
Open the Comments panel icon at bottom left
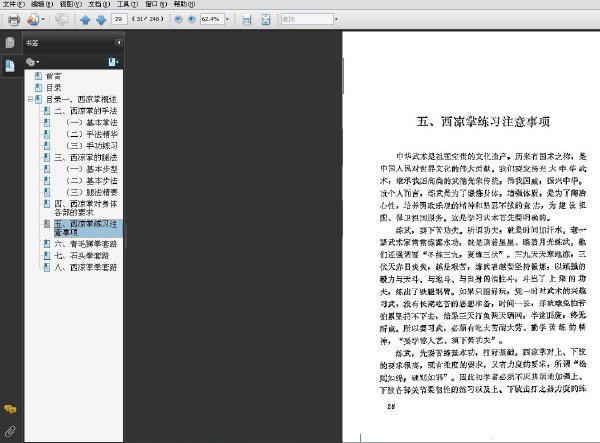tap(10, 409)
